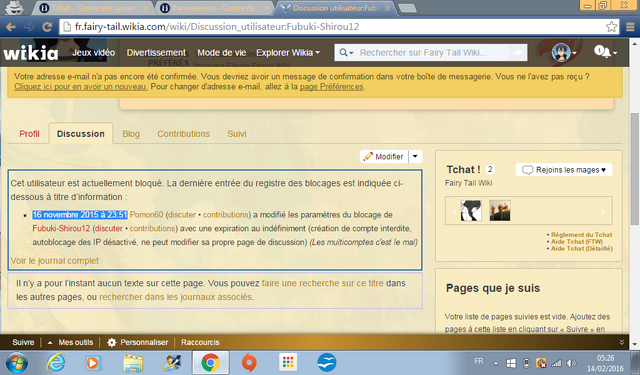Collapse the bottom Wikia toolbar chevron
Screen dimensions: 640x375
[x=622, y=342]
